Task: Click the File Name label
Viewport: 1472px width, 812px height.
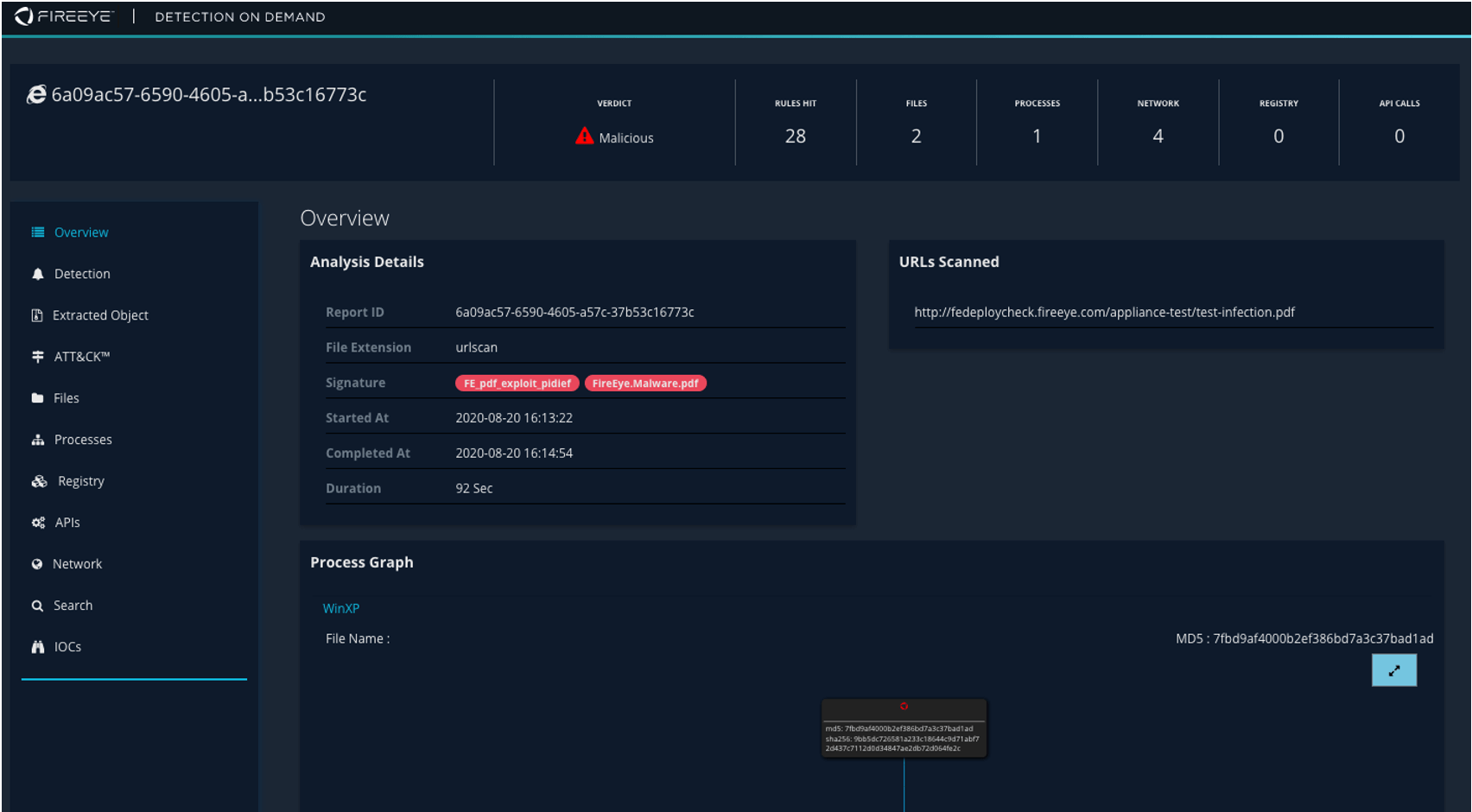Action: 358,639
